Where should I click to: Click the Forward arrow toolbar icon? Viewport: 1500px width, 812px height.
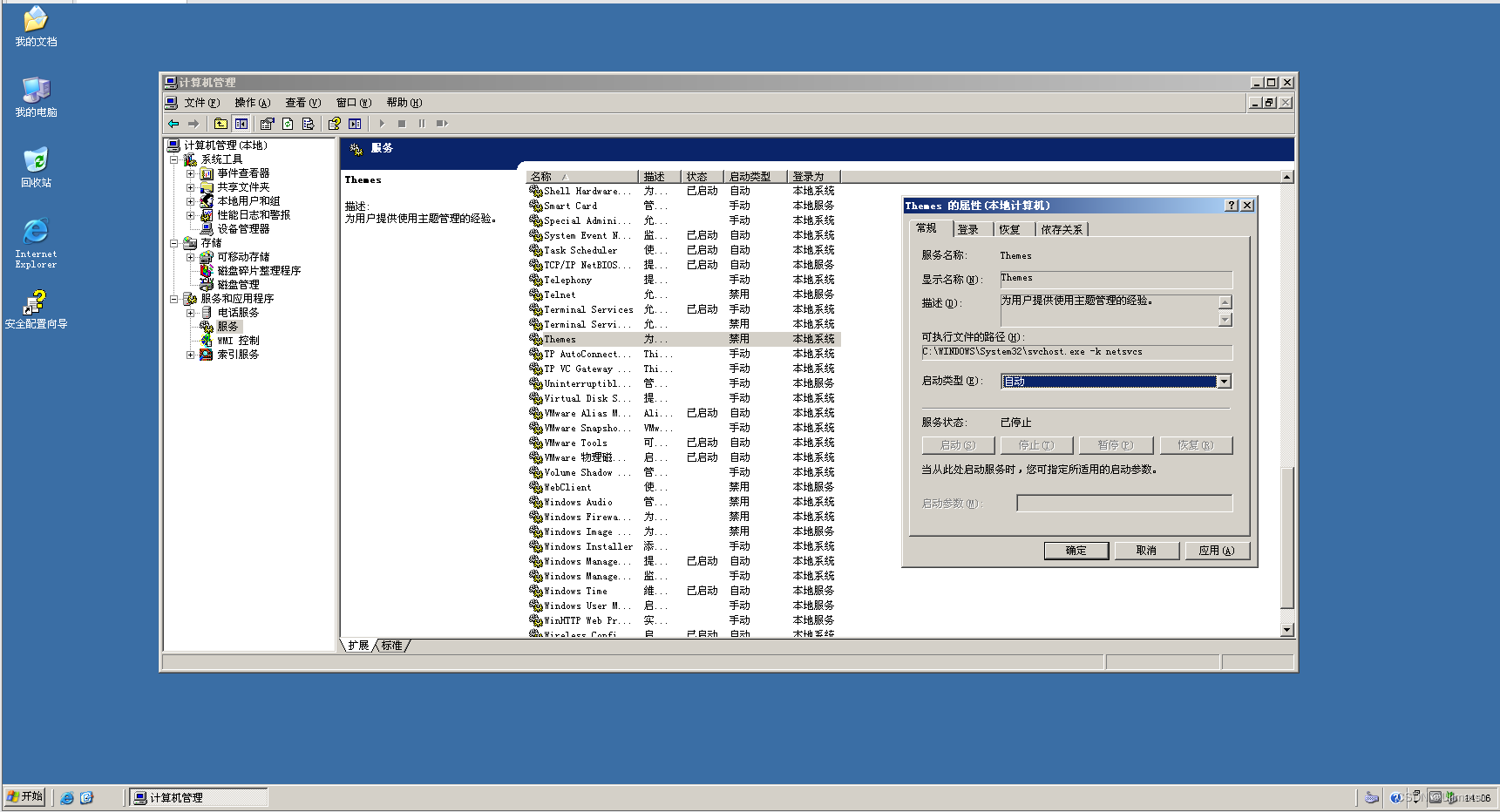tap(193, 124)
